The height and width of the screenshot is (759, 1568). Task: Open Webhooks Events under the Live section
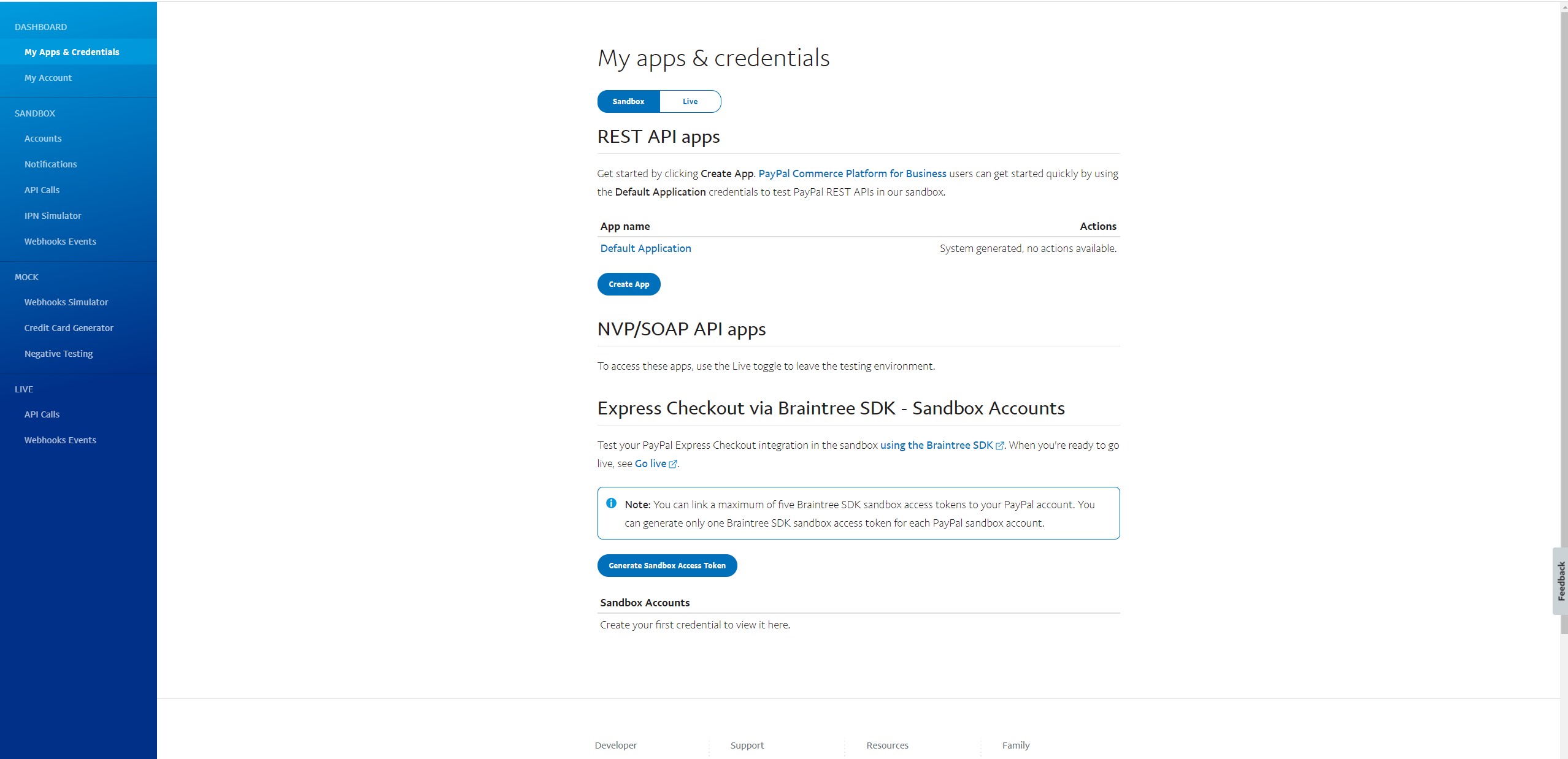60,440
